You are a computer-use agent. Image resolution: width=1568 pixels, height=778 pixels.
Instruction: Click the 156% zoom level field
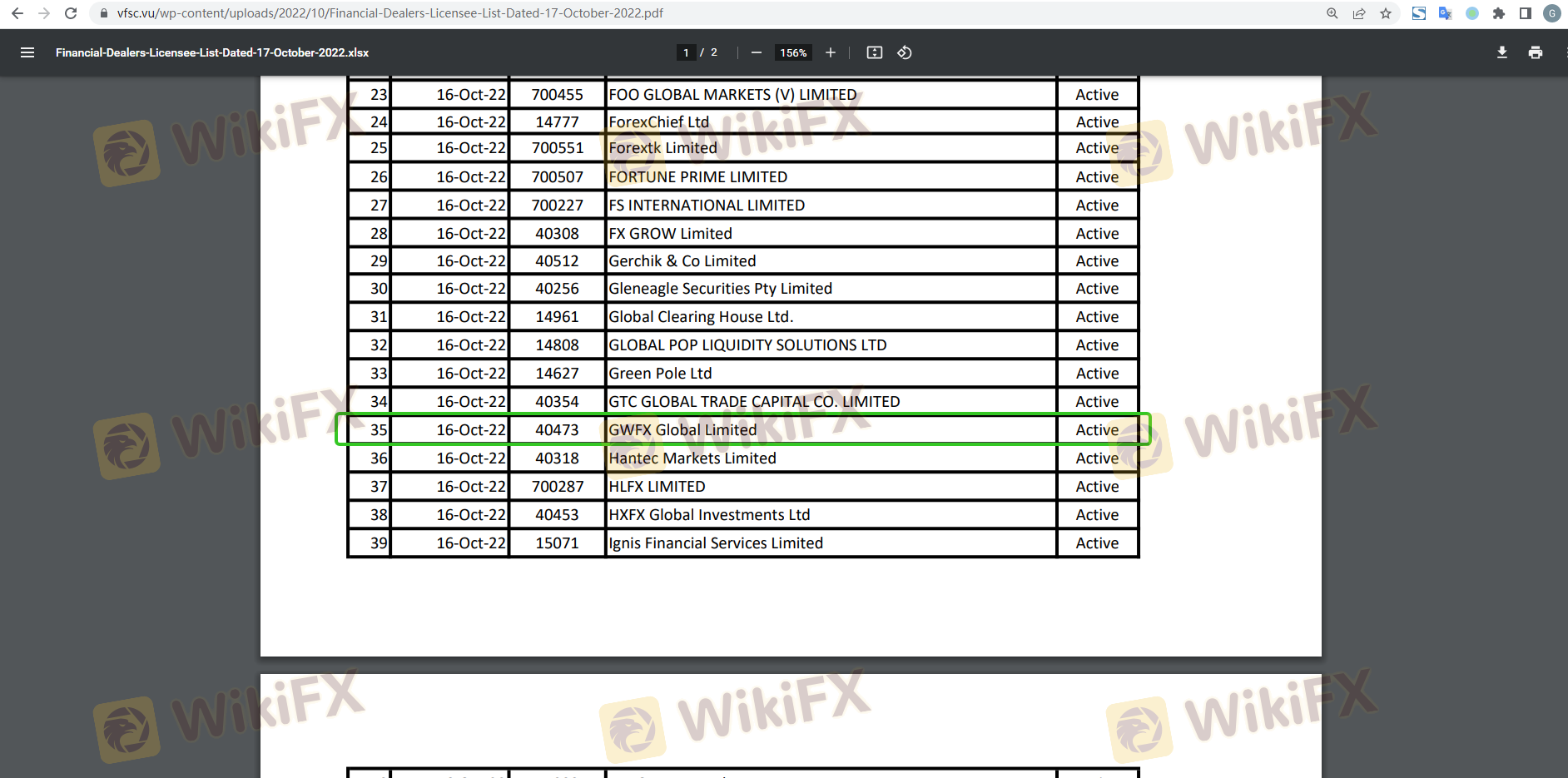793,52
